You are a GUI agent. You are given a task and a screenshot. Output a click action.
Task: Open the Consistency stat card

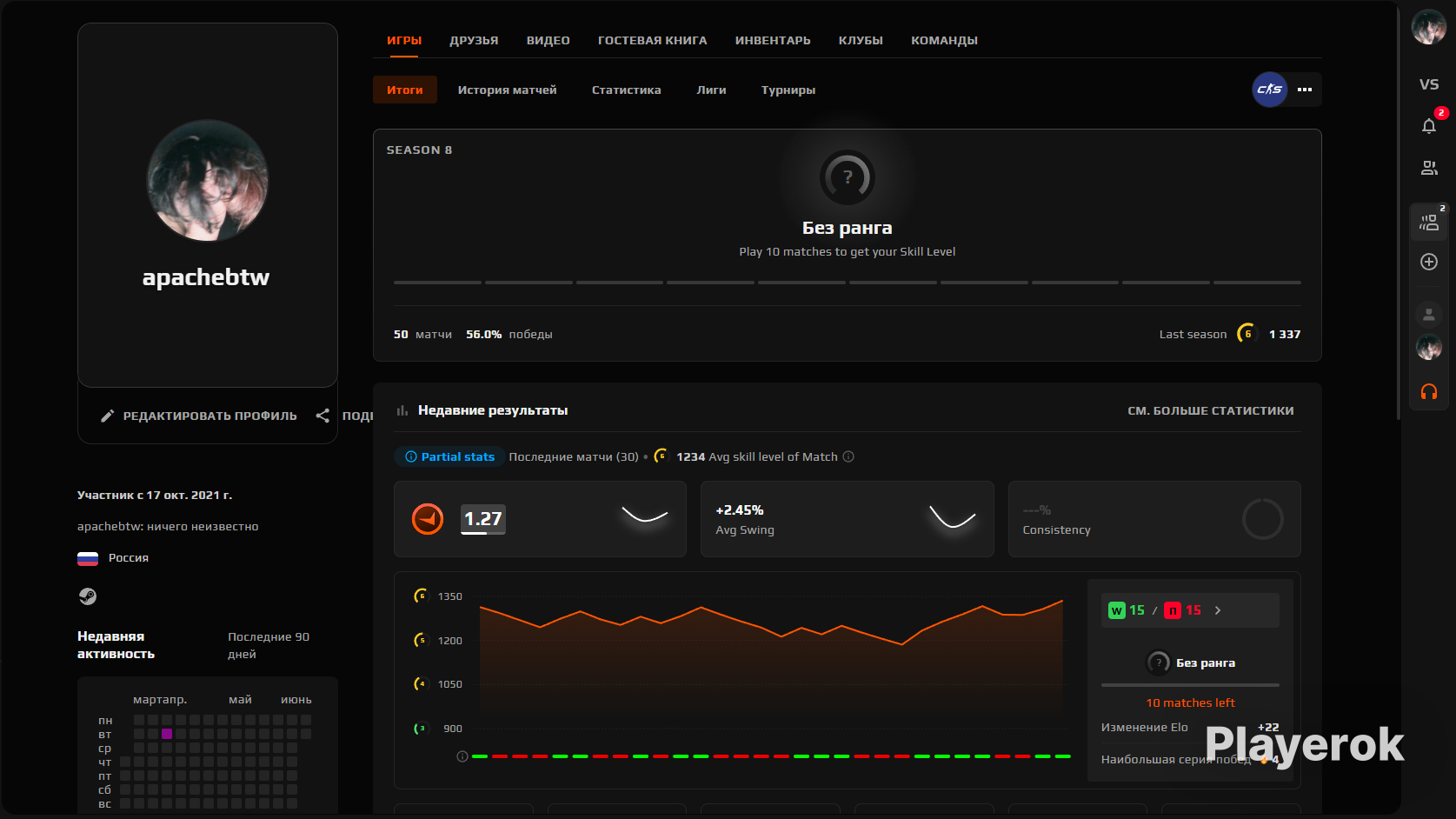click(x=1154, y=519)
